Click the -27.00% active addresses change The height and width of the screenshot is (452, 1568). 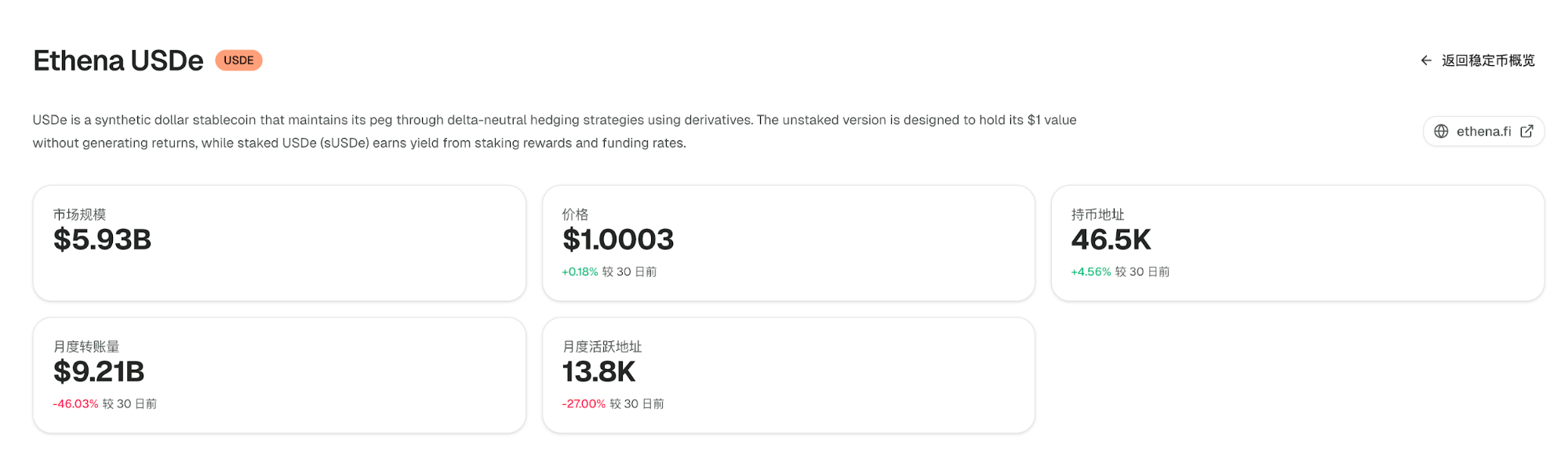[584, 403]
